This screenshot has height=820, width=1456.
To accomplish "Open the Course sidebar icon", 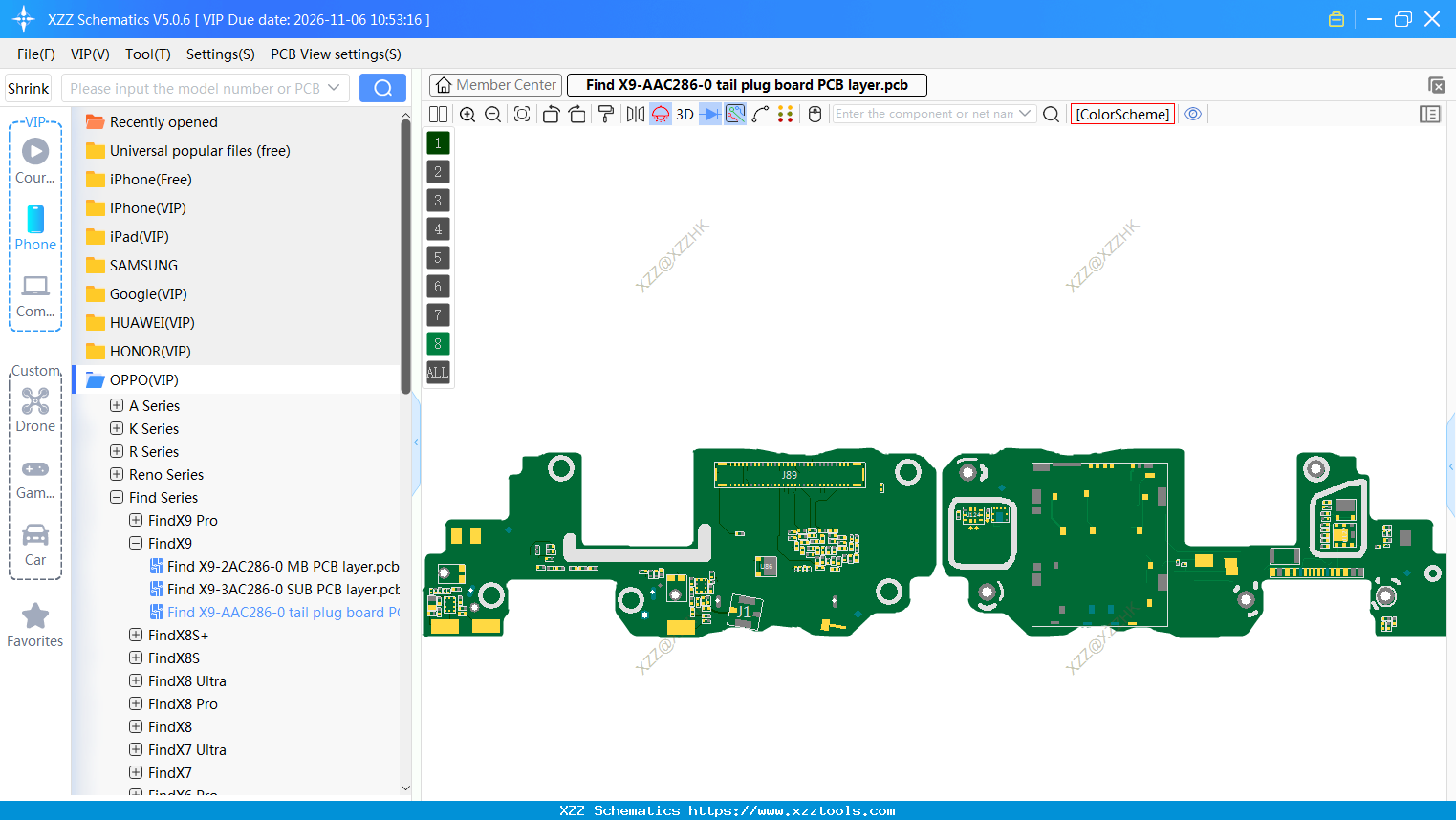I will pyautogui.click(x=35, y=161).
